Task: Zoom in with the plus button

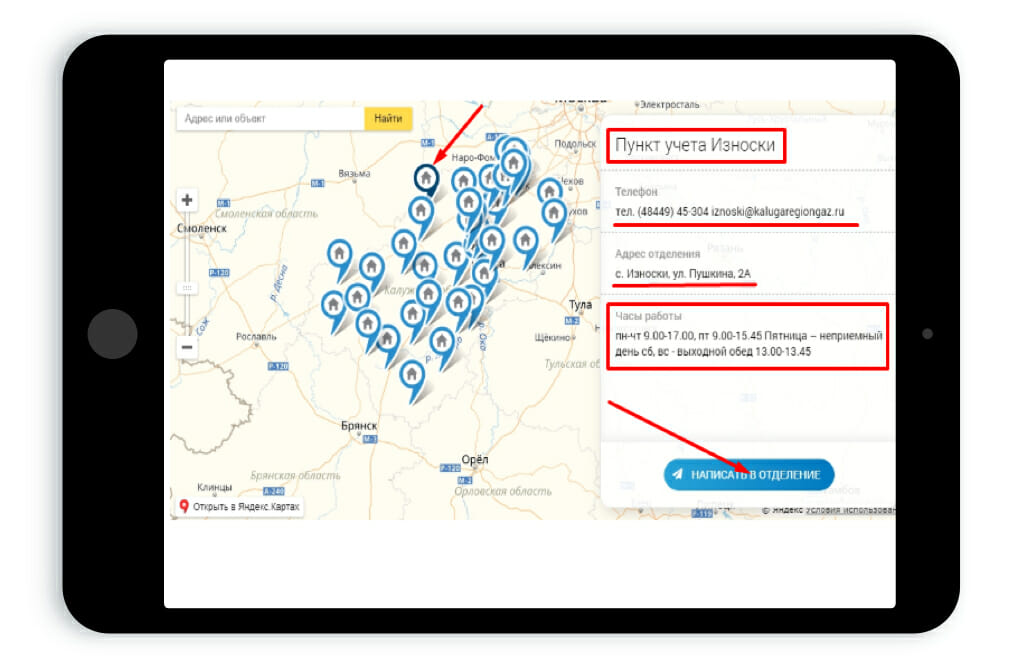Action: click(x=187, y=200)
